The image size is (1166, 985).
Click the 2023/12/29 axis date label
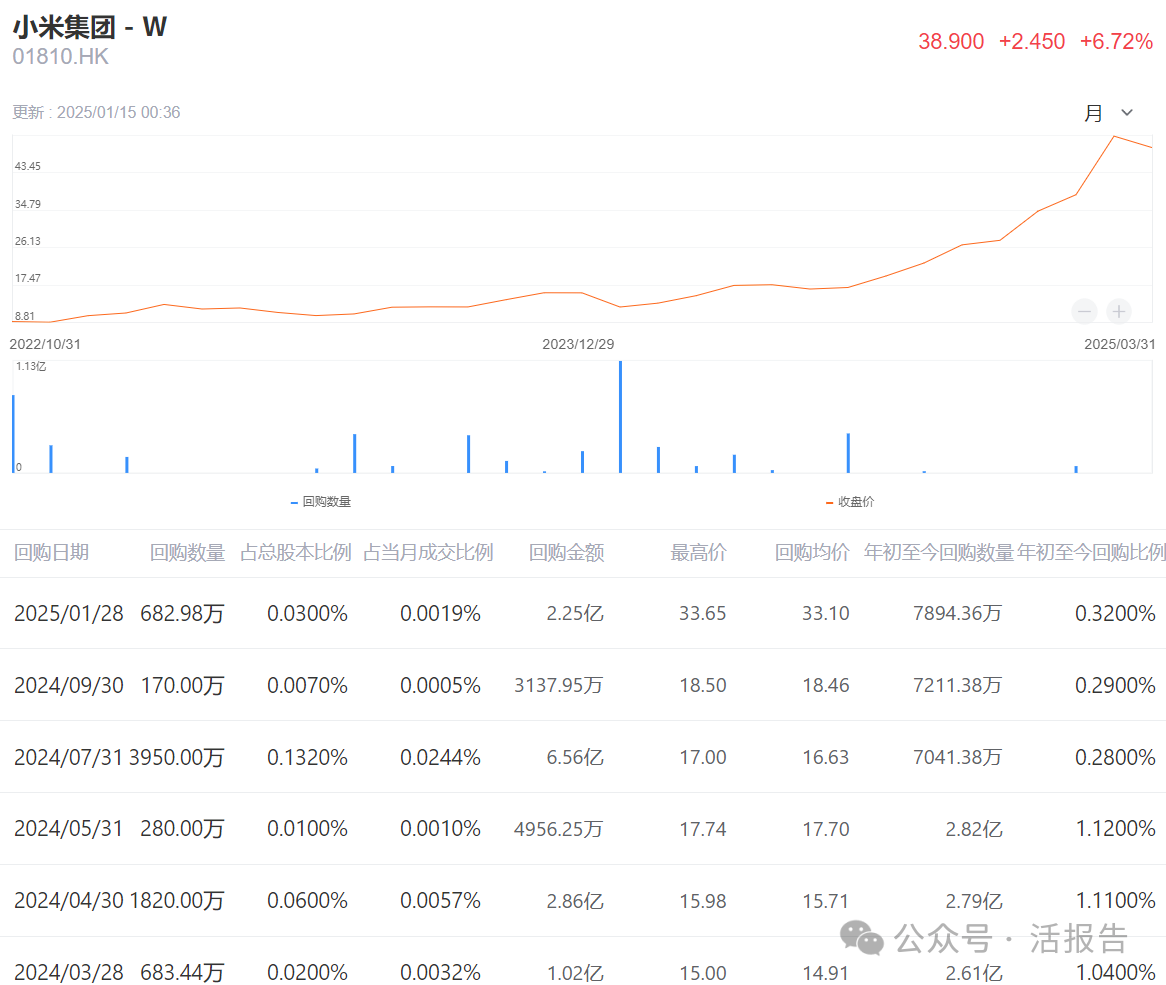[x=580, y=343]
